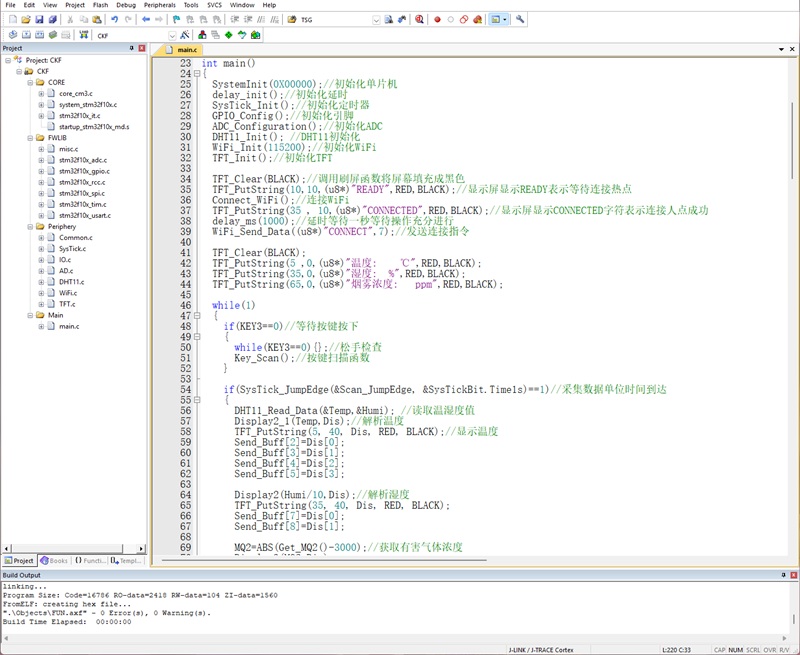Expand DHT11.c file node
Viewport: 800px width, 655px height.
coord(41,282)
